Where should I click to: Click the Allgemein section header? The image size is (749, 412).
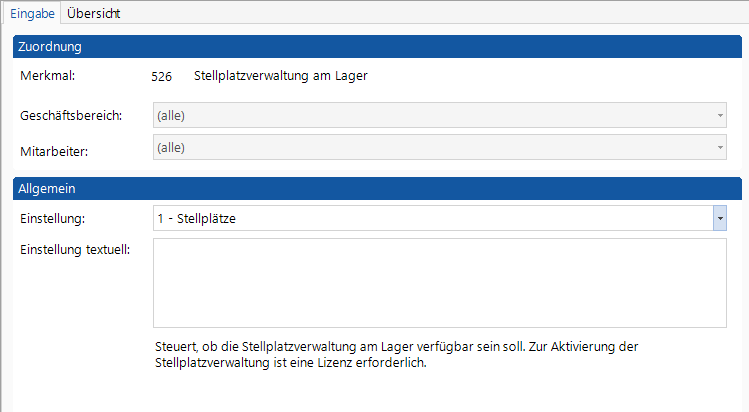377,189
